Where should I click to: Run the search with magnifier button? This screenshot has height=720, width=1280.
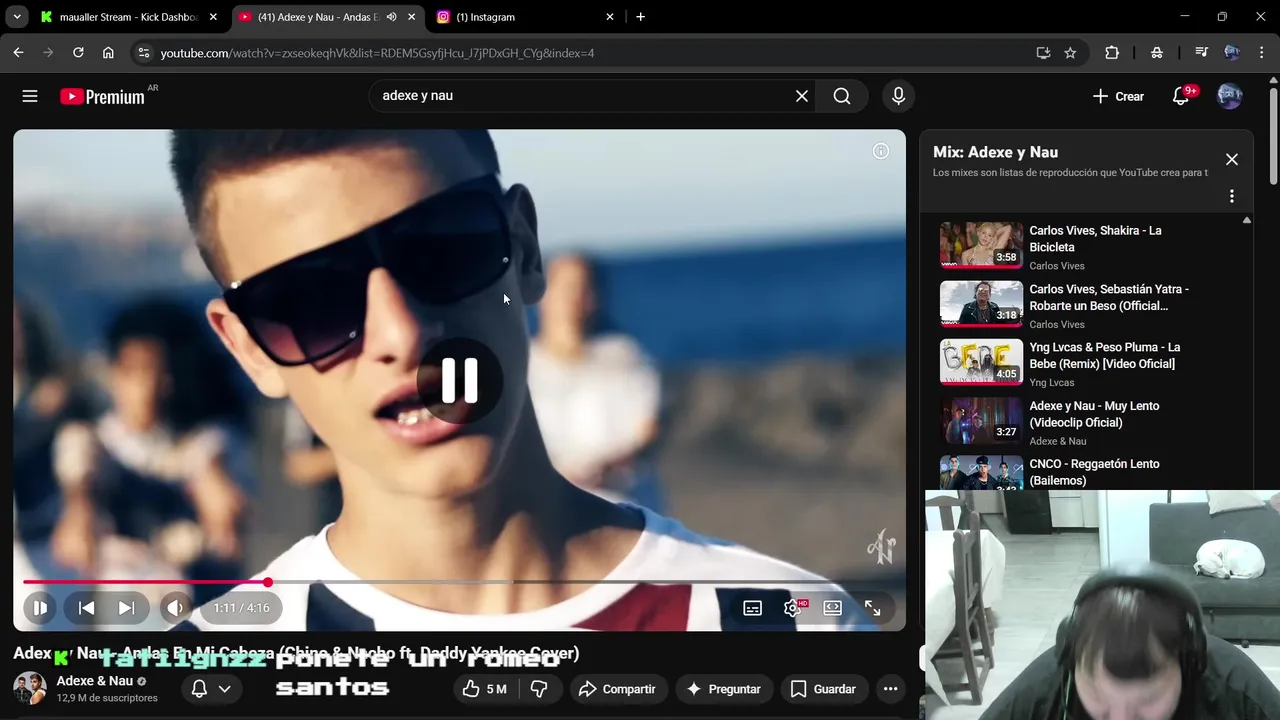coord(842,96)
